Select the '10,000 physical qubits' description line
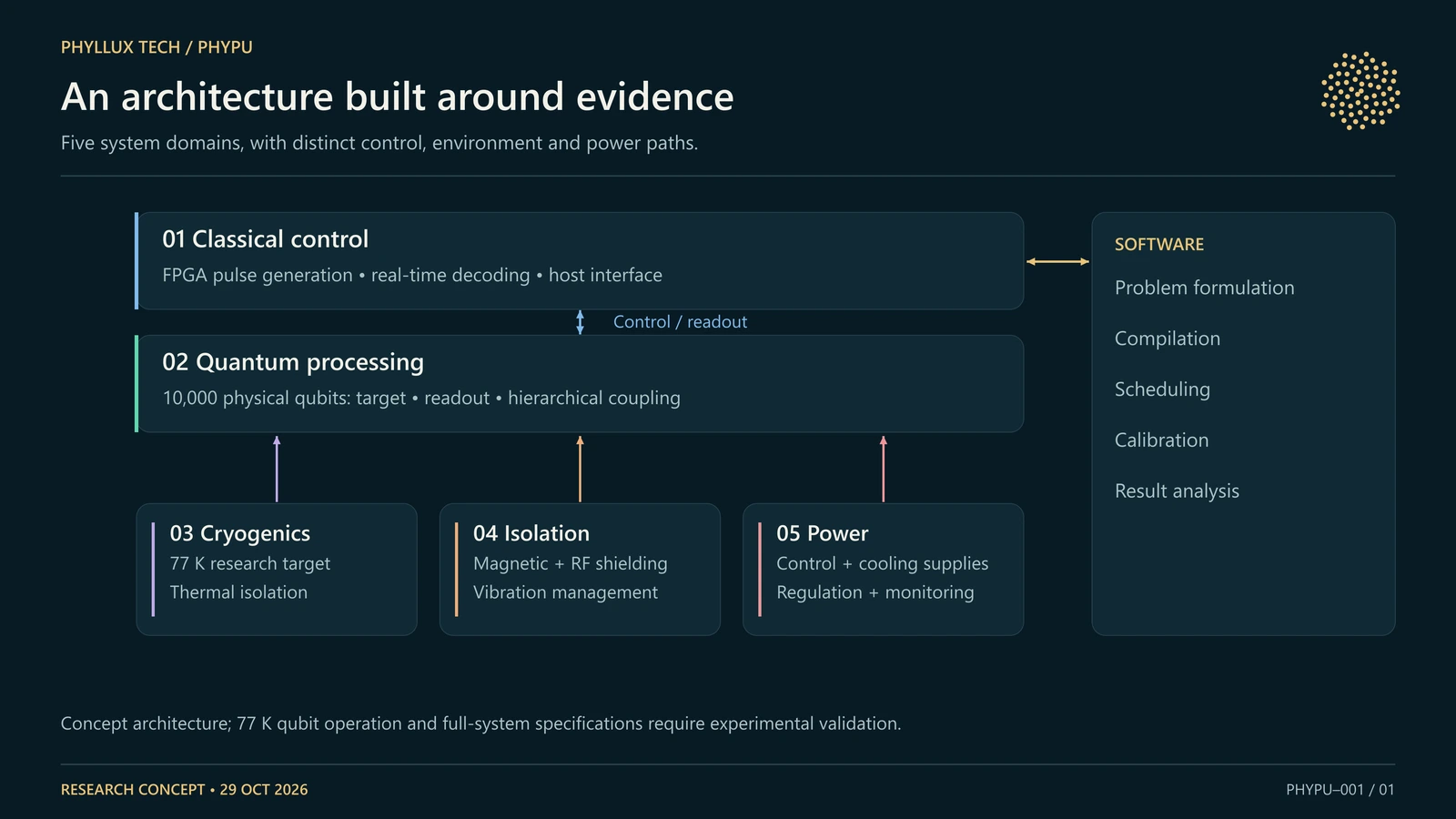This screenshot has width=1456, height=819. point(421,398)
